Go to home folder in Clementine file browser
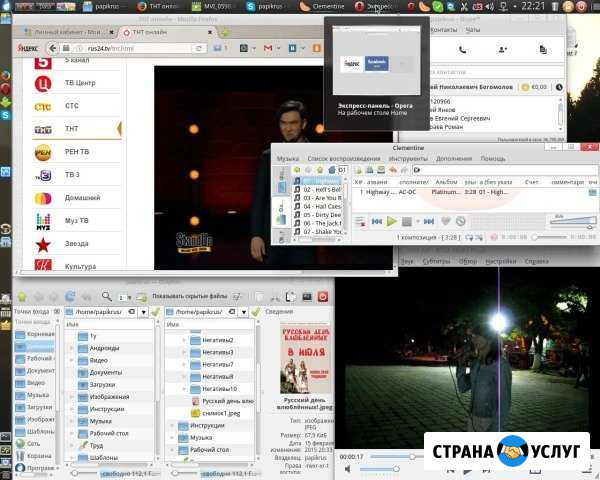 tap(332, 170)
